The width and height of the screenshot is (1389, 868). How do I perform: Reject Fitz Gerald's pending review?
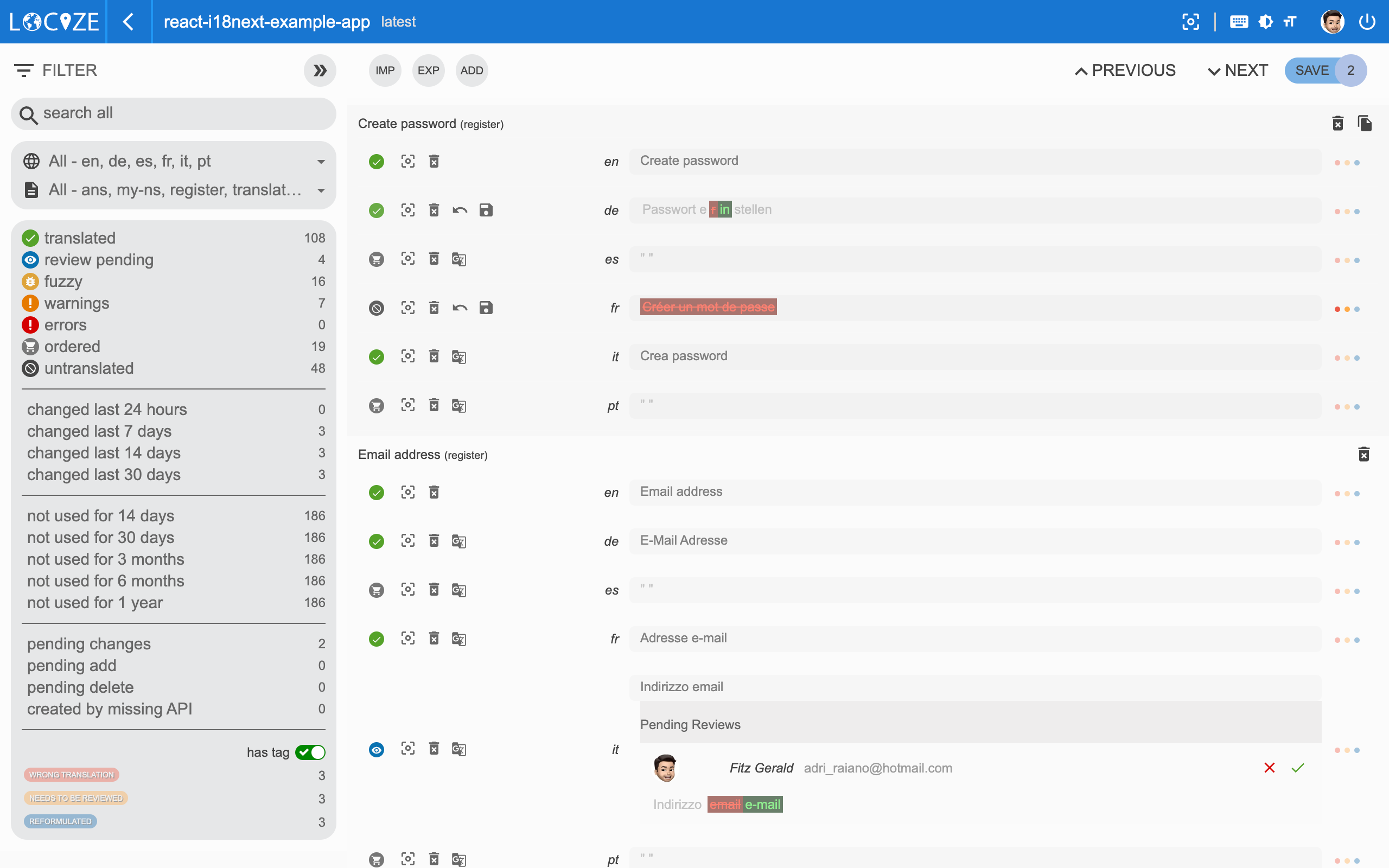1269,768
